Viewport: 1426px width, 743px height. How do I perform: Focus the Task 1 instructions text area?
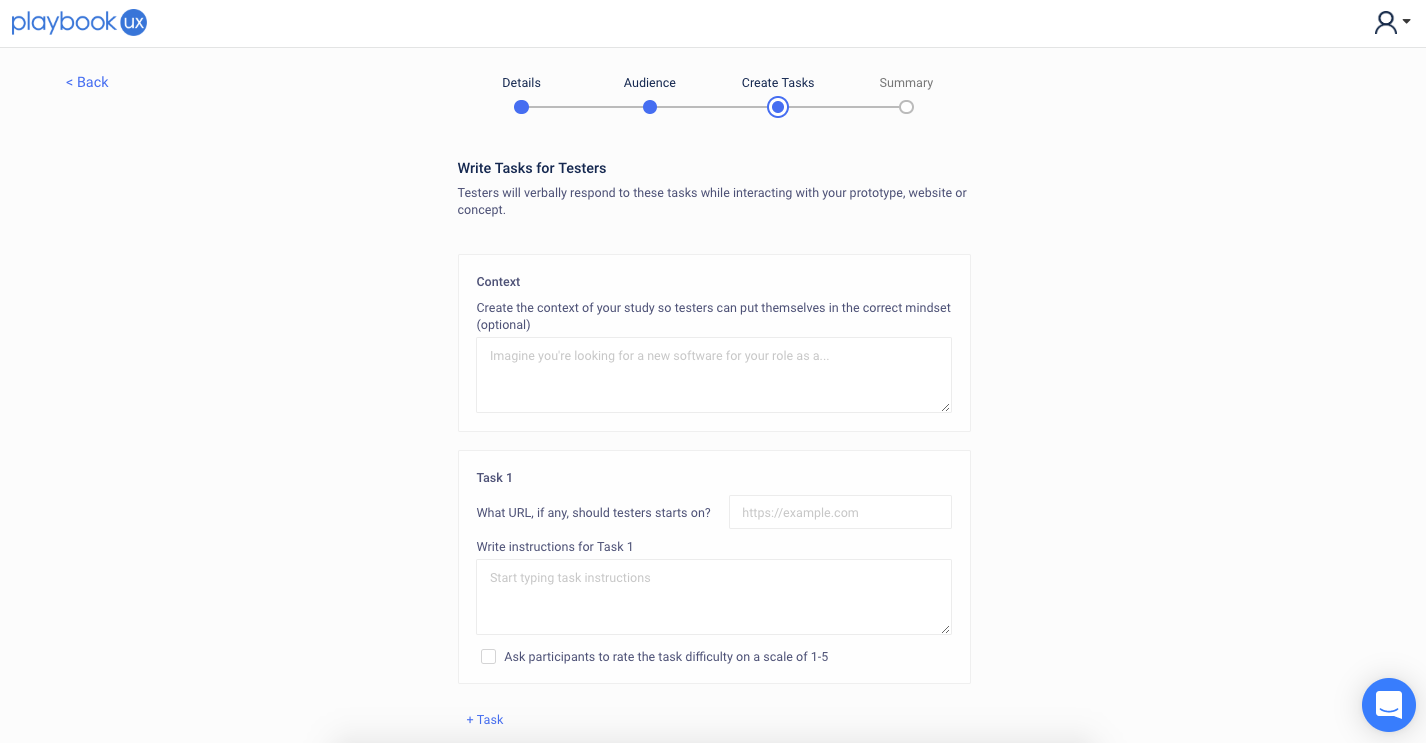[714, 597]
